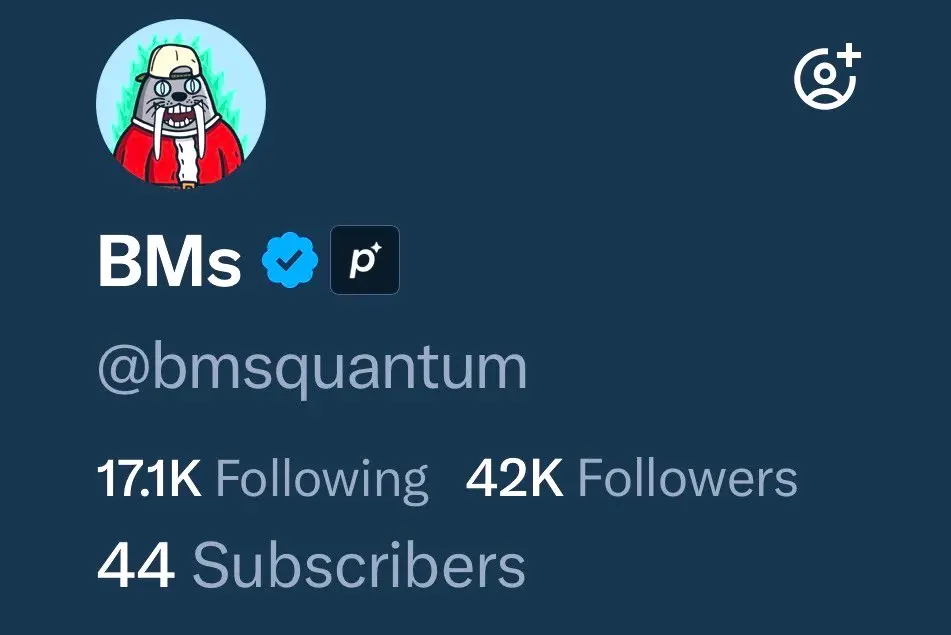
Task: Open the walrus profile picture
Action: pos(181,104)
